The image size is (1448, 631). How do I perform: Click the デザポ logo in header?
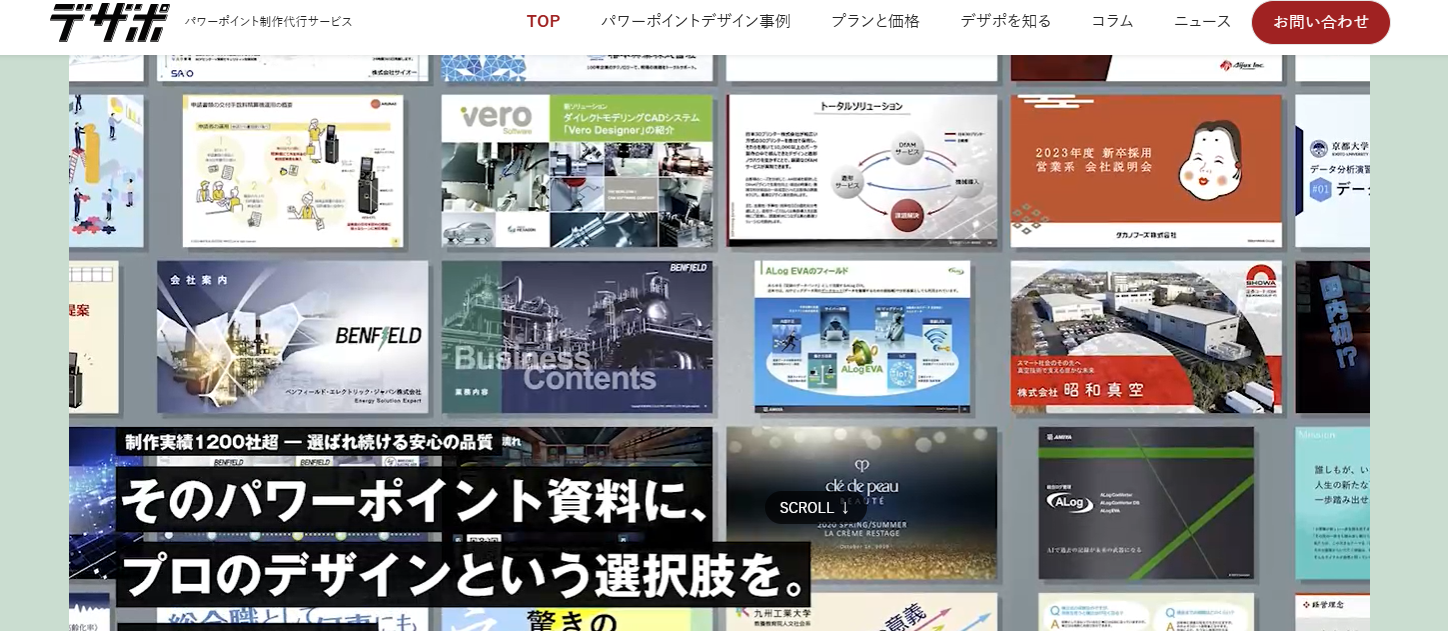pos(110,22)
